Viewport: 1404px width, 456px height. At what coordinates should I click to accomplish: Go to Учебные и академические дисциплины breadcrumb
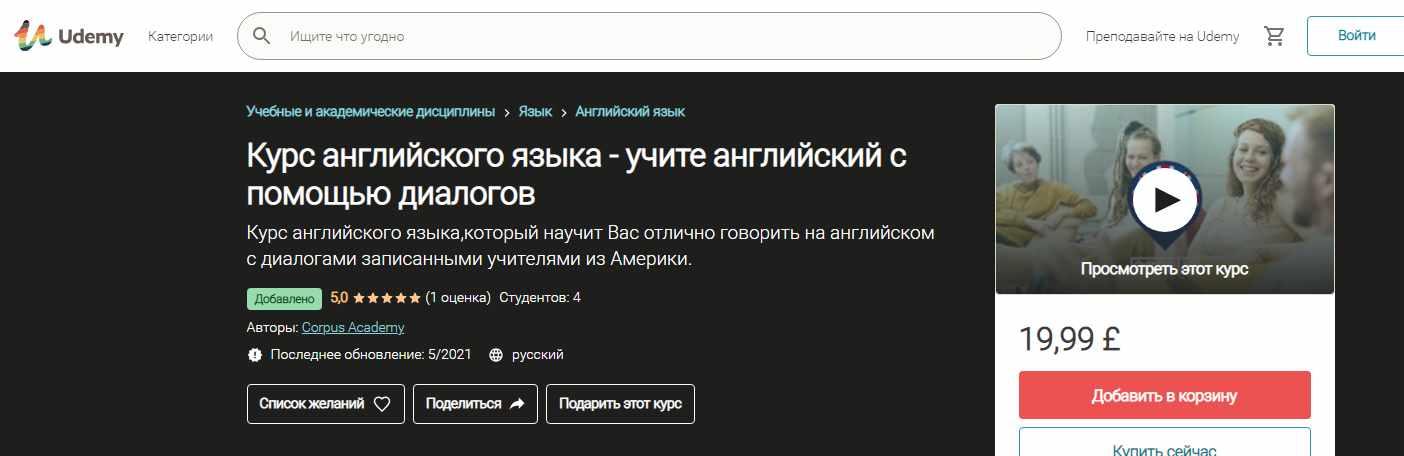coord(370,112)
